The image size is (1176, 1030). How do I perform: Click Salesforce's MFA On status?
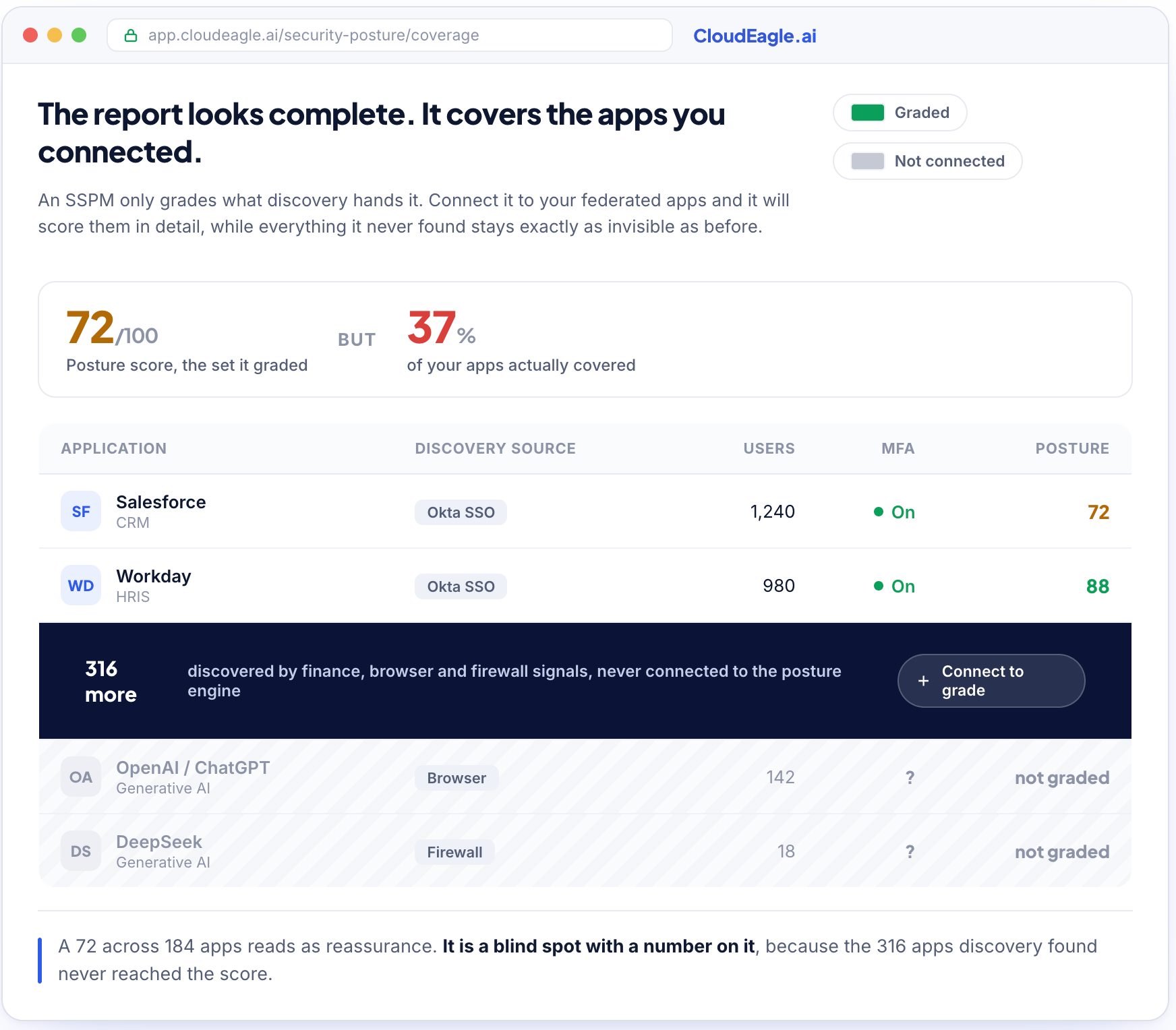(x=895, y=512)
